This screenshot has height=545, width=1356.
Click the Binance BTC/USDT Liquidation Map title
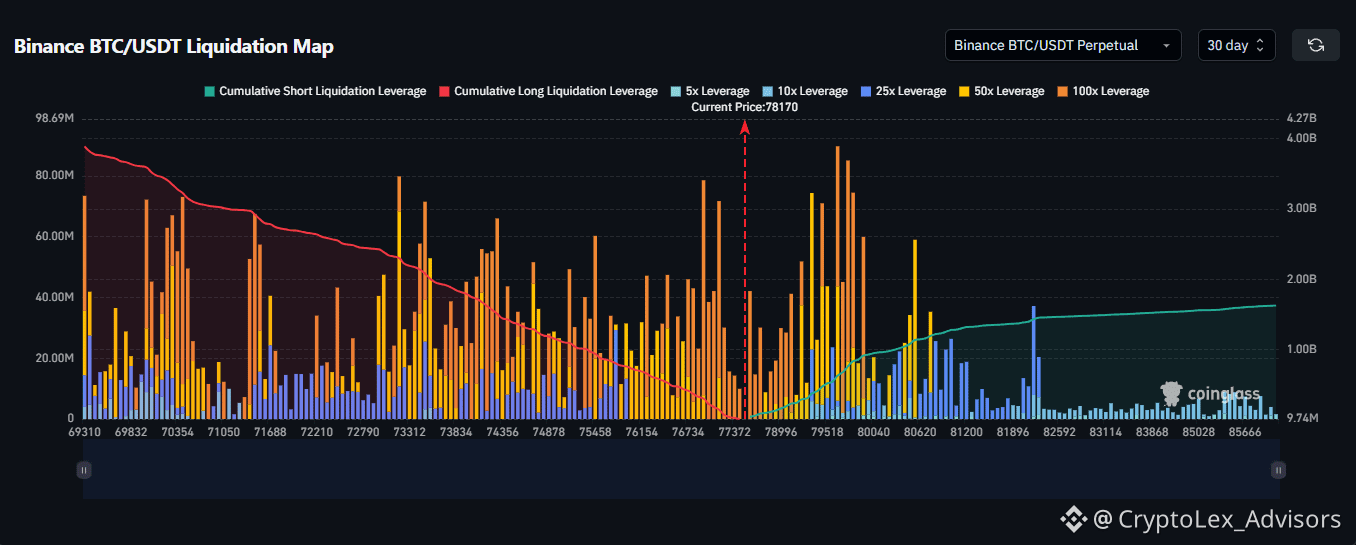(x=174, y=46)
